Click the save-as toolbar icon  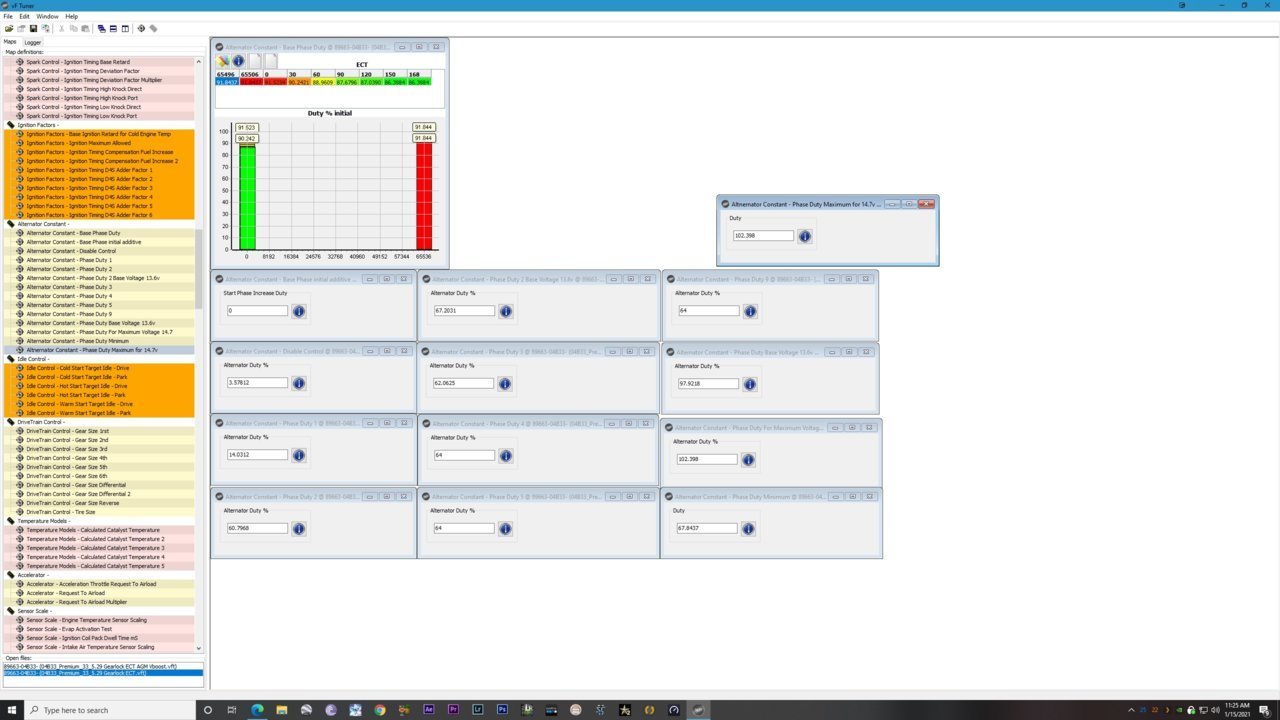click(x=45, y=28)
